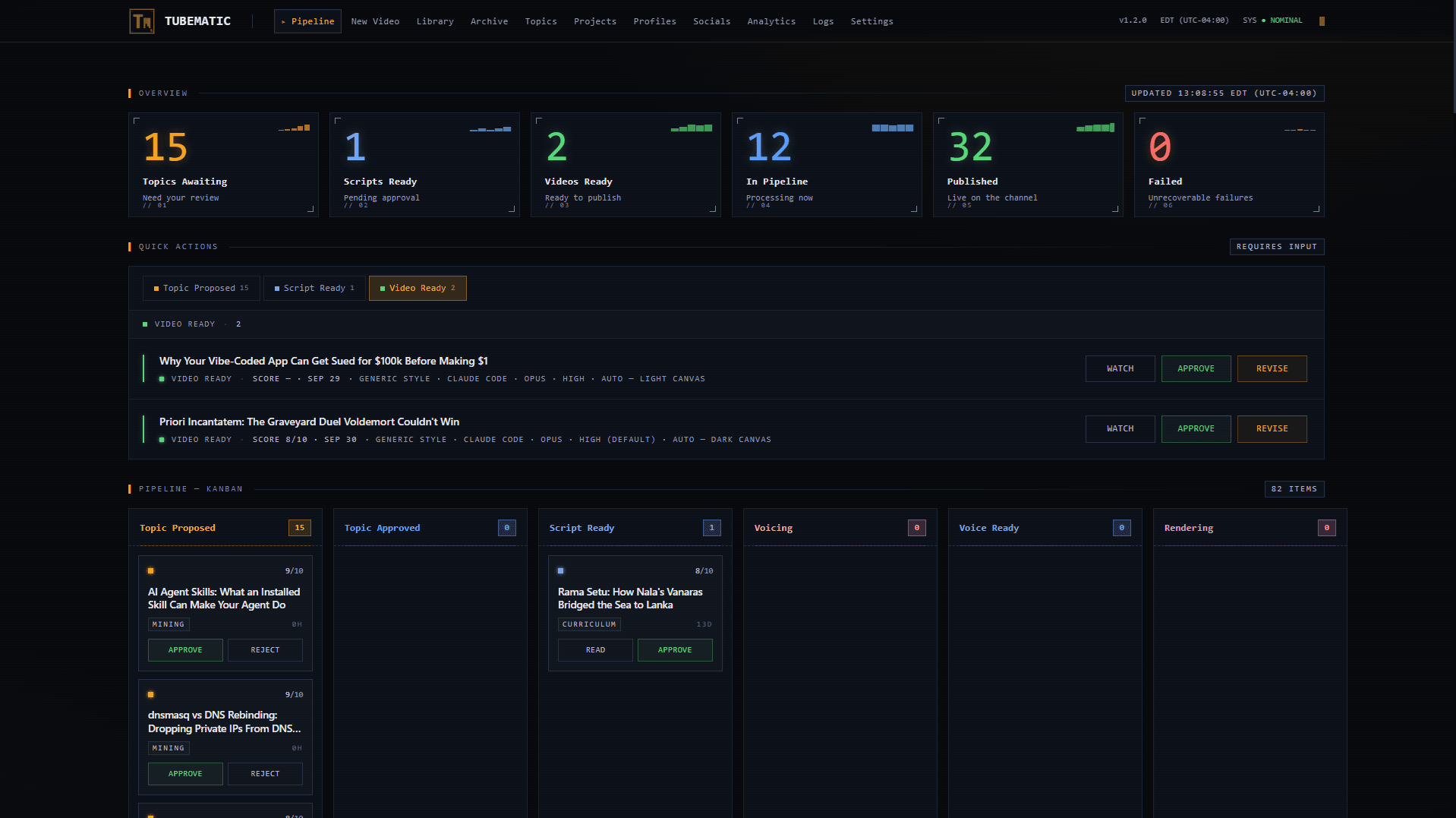
Task: Open the Pipeline nav tab
Action: [307, 21]
